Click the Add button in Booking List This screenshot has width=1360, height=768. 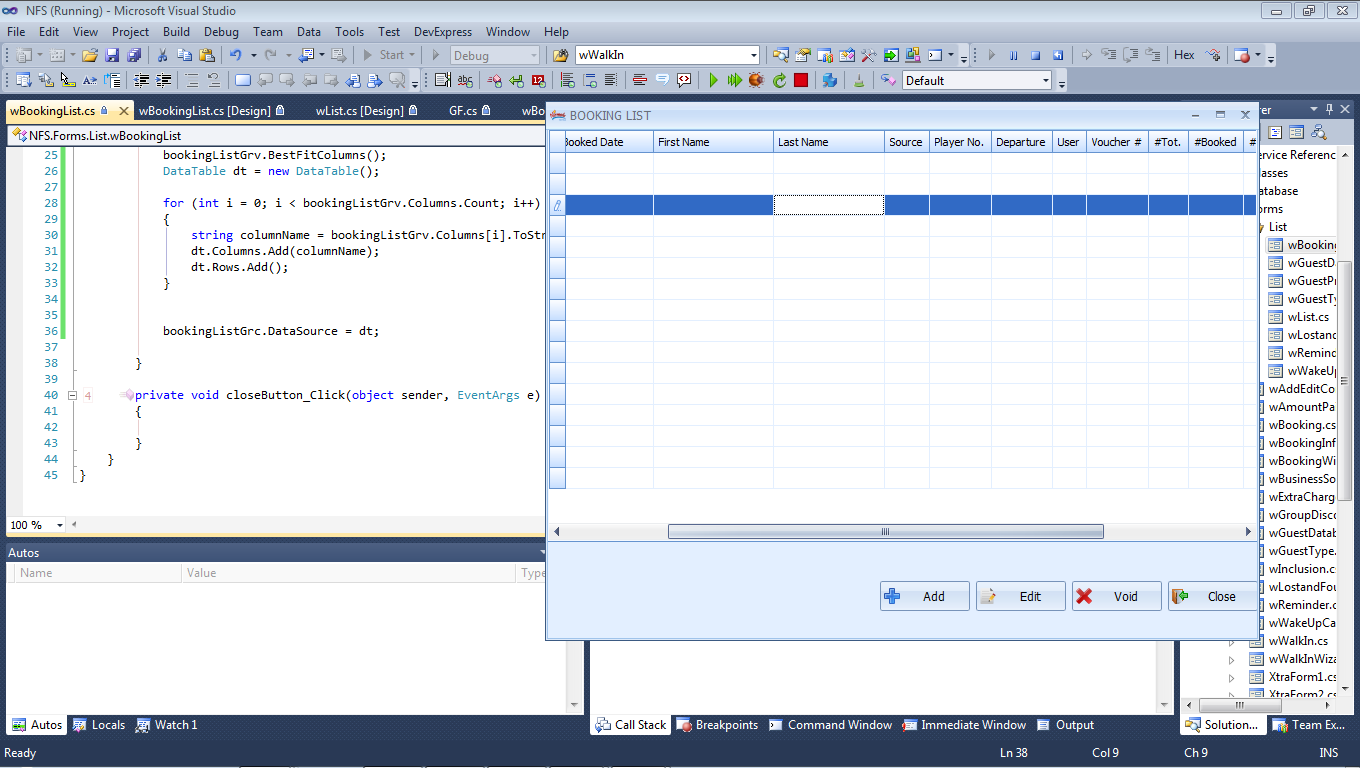click(924, 596)
